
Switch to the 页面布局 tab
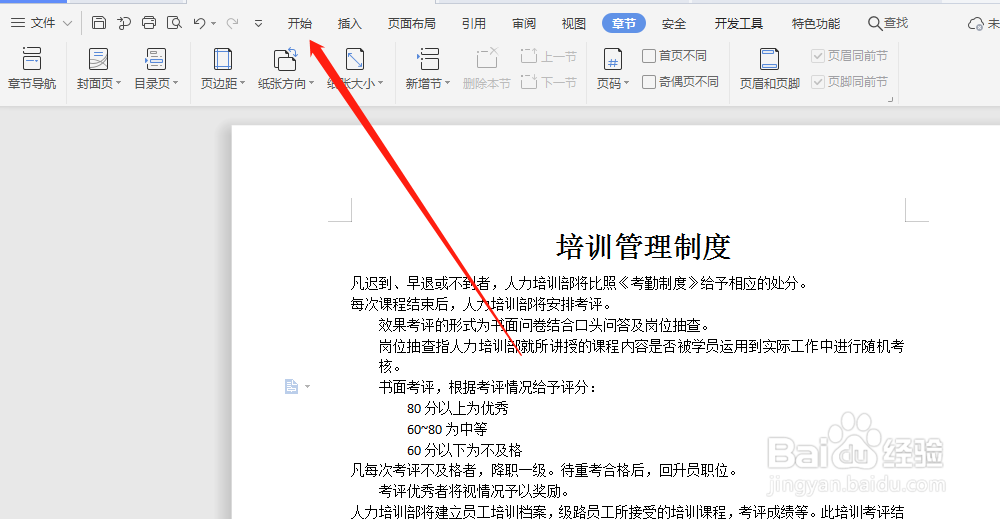click(411, 24)
